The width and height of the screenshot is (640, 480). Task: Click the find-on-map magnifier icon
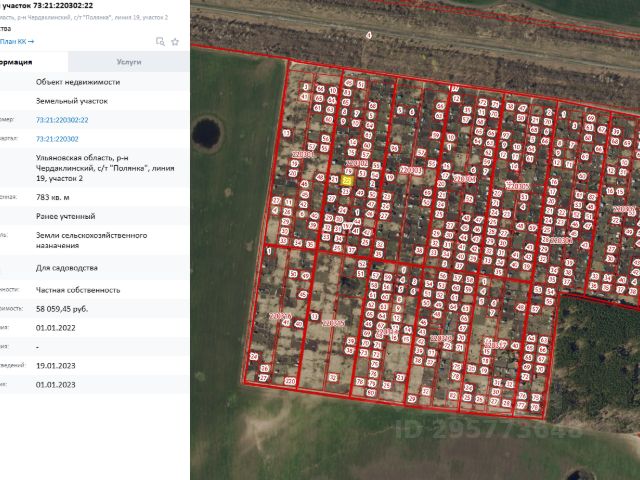tap(160, 42)
